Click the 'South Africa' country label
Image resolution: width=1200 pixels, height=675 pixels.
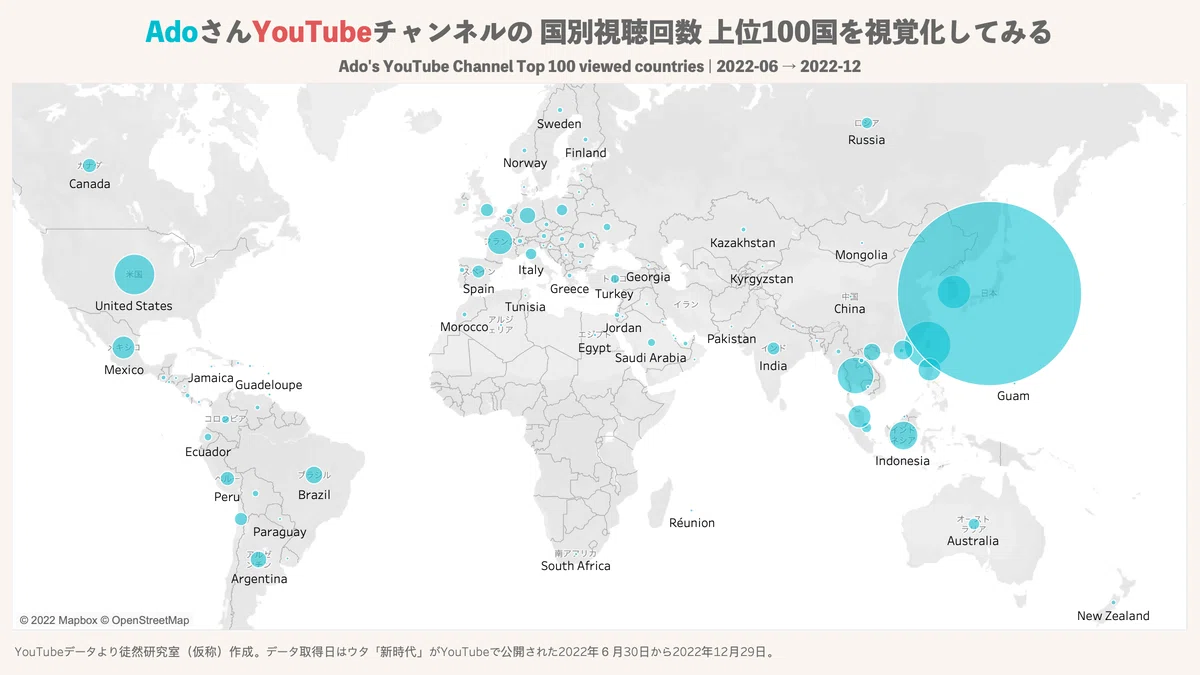point(576,566)
